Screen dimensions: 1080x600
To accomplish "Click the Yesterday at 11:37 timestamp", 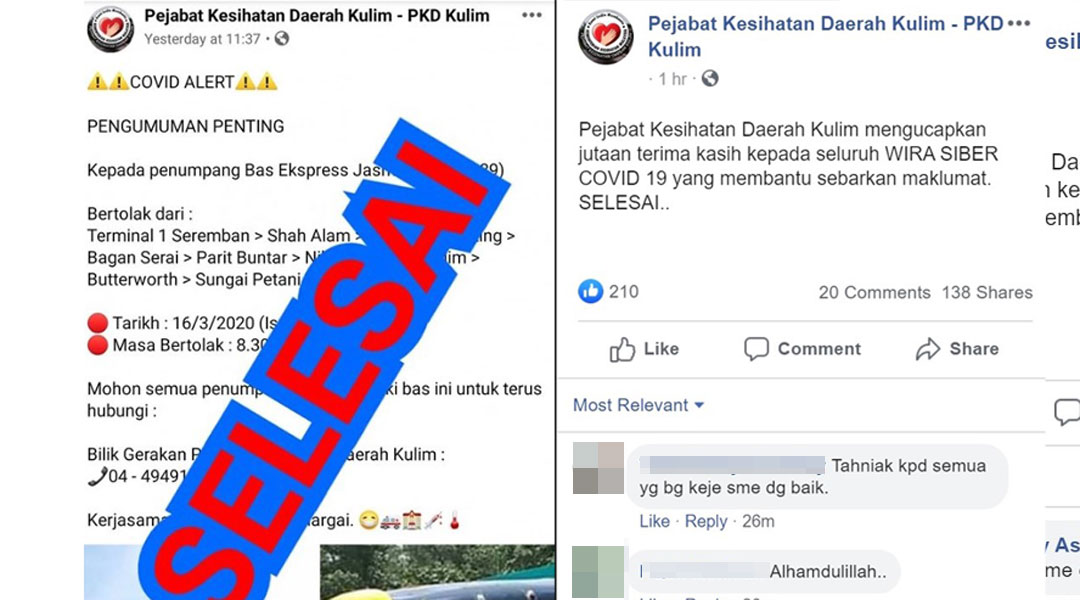I will pyautogui.click(x=202, y=39).
